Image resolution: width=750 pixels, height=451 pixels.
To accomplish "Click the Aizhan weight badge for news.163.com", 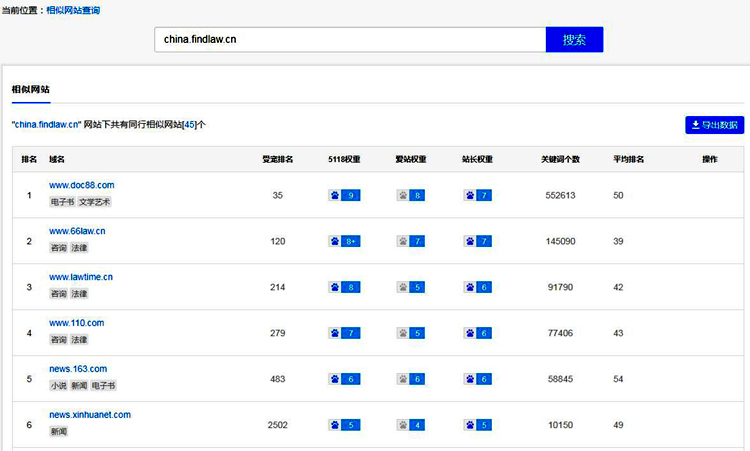I will 411,379.
